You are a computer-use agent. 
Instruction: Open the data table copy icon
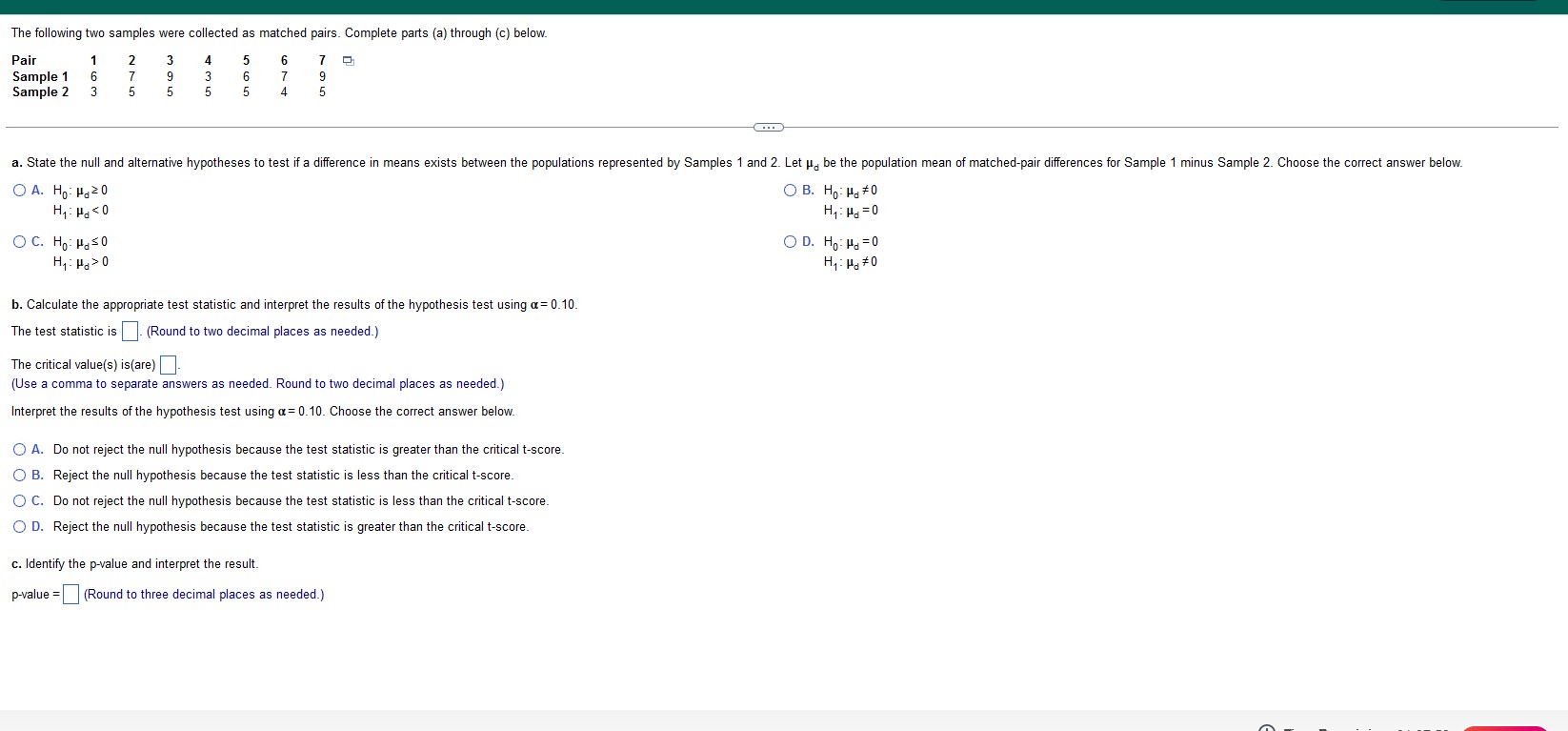(x=349, y=61)
